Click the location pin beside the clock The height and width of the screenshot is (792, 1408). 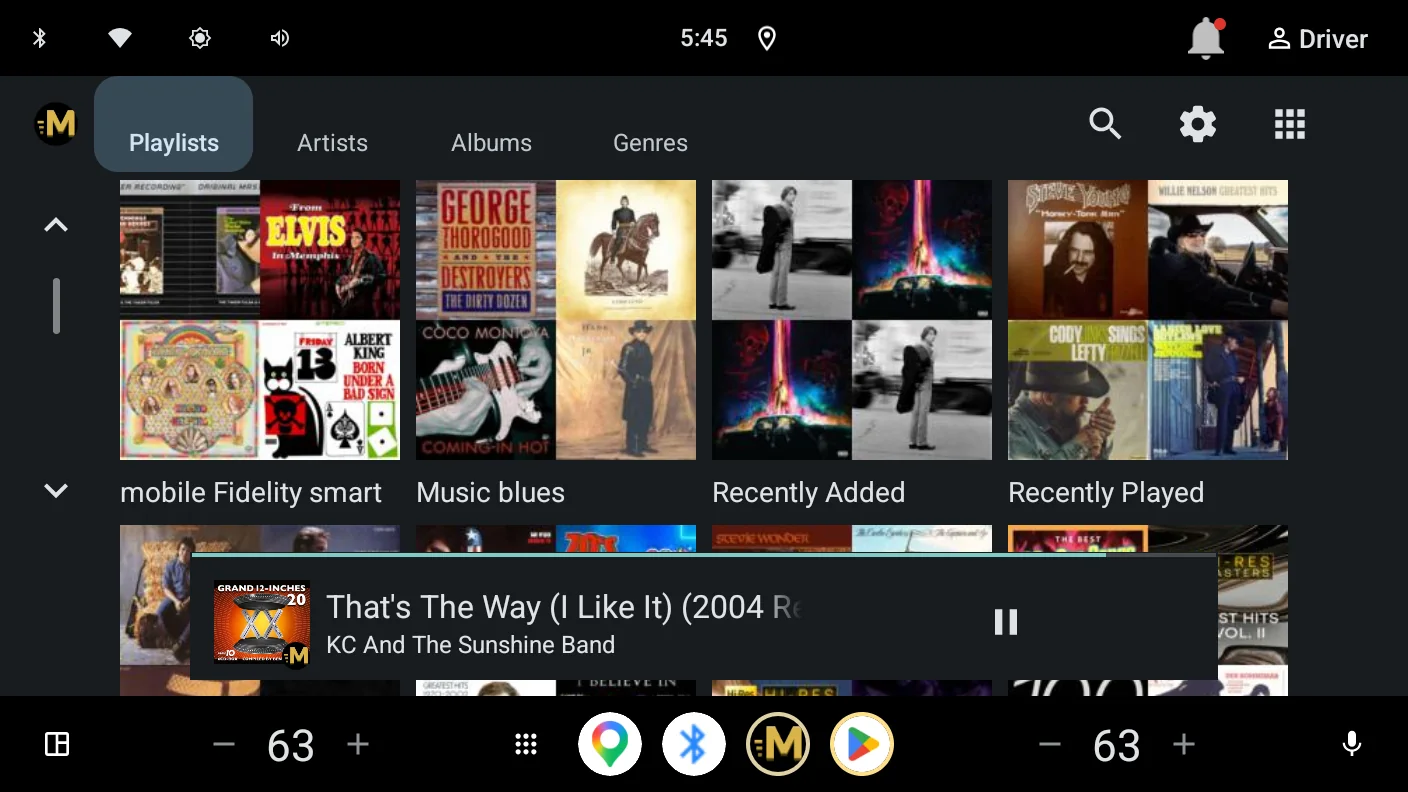tap(767, 38)
